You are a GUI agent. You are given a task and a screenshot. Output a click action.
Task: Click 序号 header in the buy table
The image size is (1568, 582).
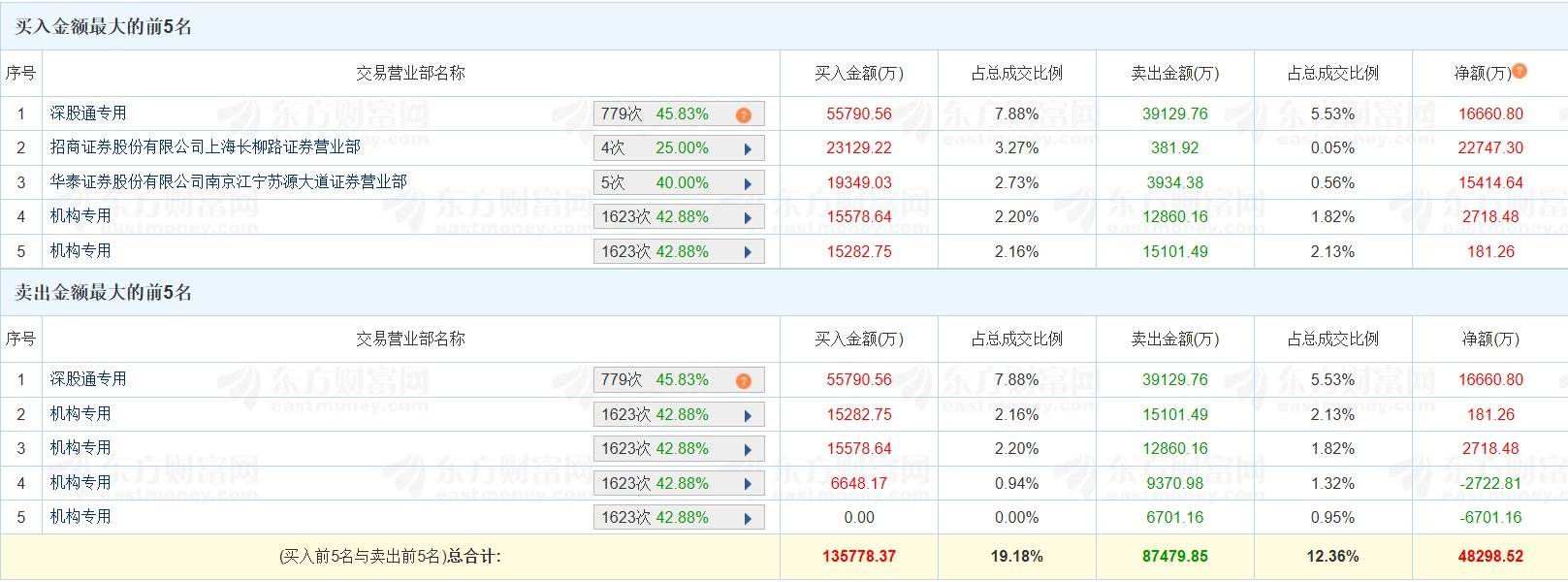[x=20, y=74]
